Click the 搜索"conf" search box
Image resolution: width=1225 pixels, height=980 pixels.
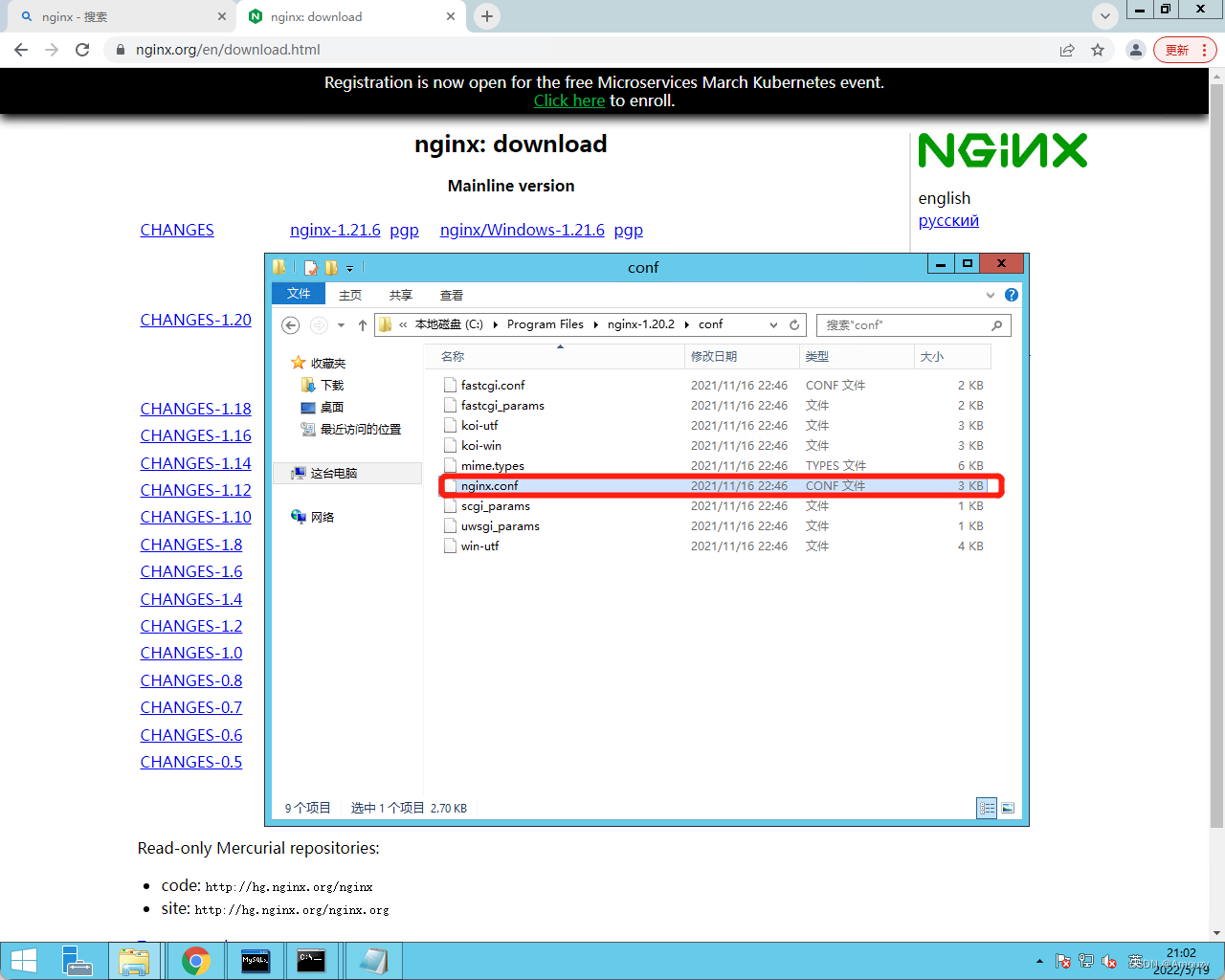(x=914, y=325)
